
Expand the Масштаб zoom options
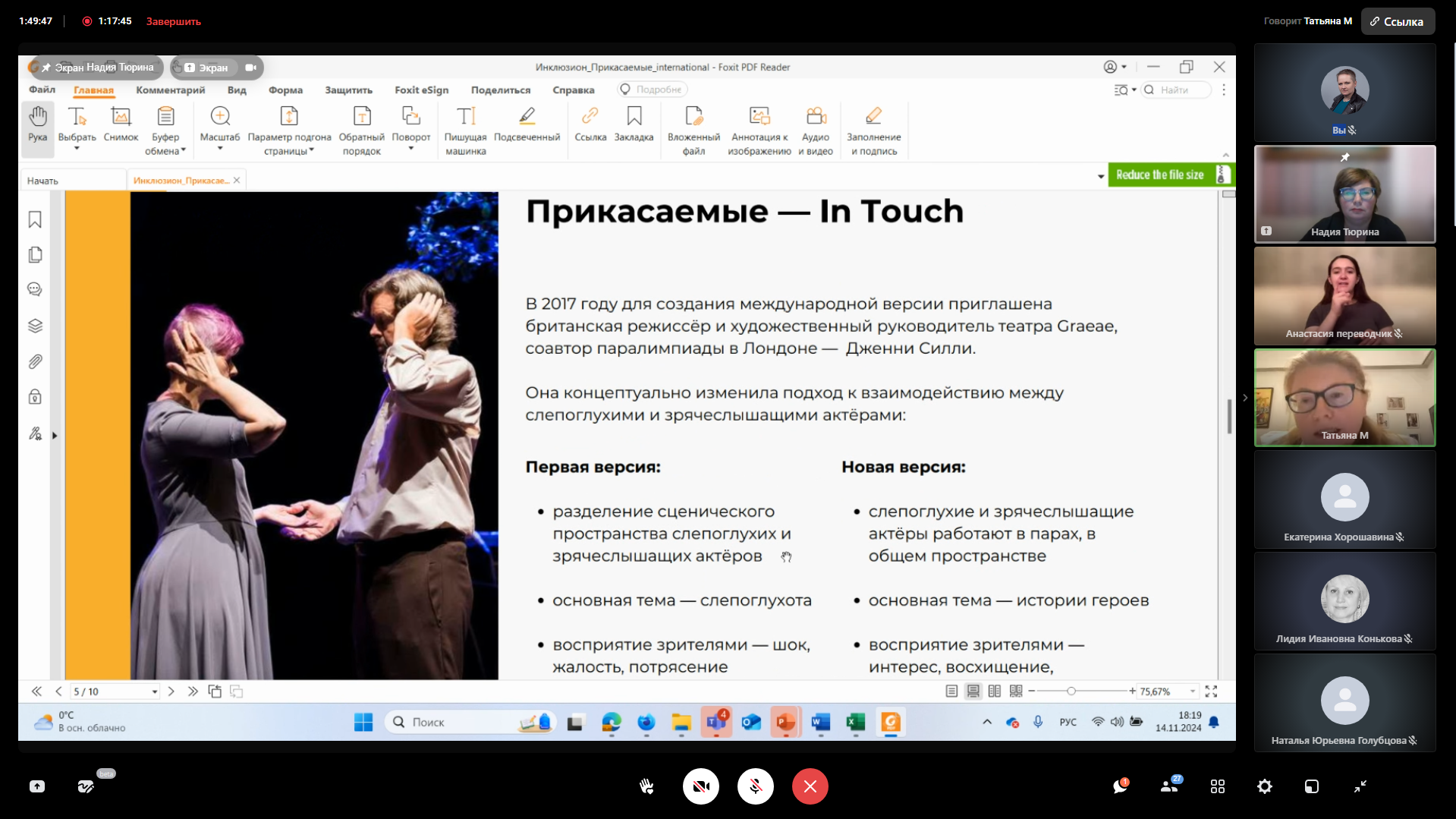click(220, 149)
